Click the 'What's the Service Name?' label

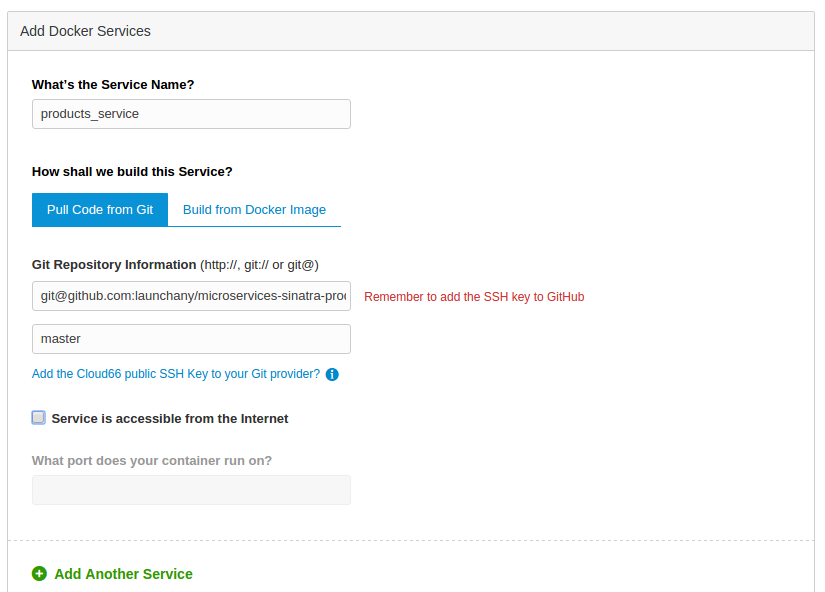coord(113,85)
